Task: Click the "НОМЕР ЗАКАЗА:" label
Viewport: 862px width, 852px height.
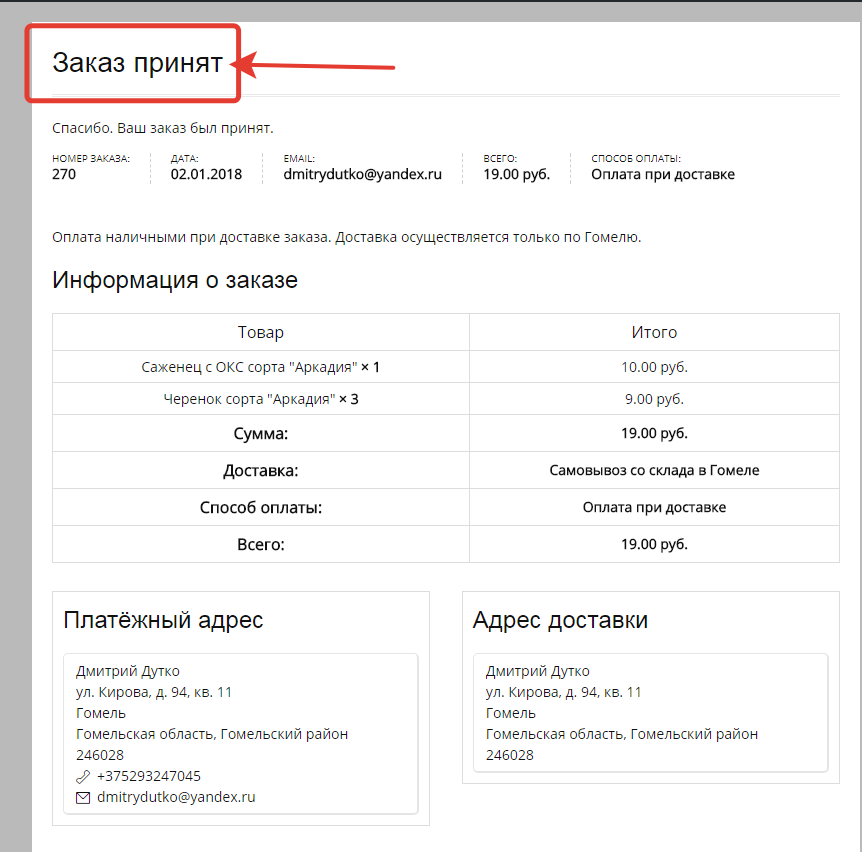Action: [x=91, y=159]
